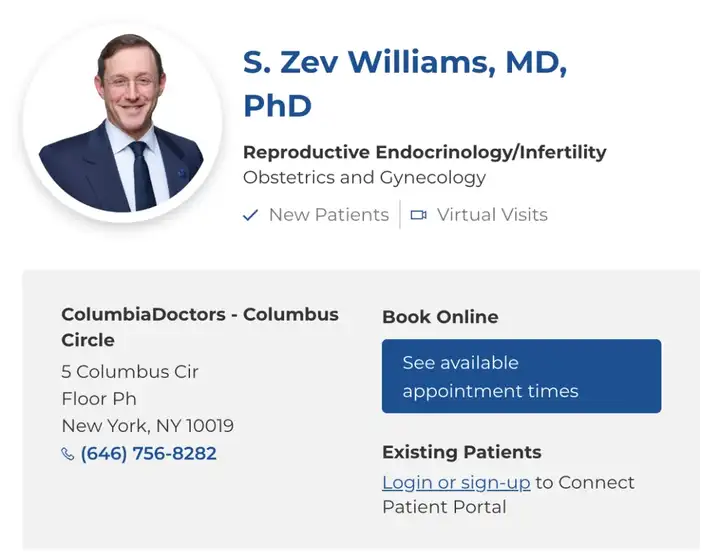Click the Existing Patients heading

click(x=461, y=452)
